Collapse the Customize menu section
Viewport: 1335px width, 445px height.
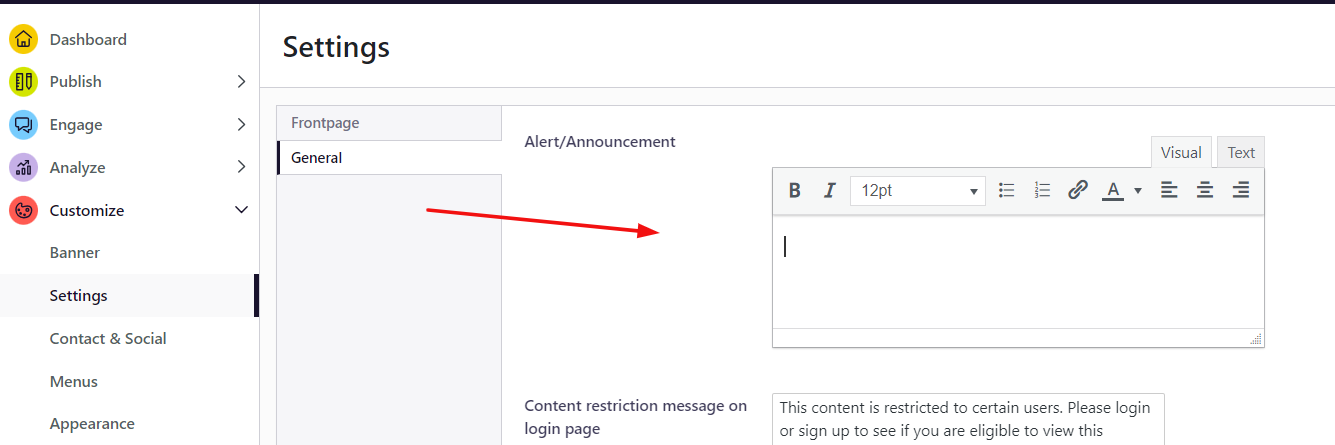pos(241,210)
